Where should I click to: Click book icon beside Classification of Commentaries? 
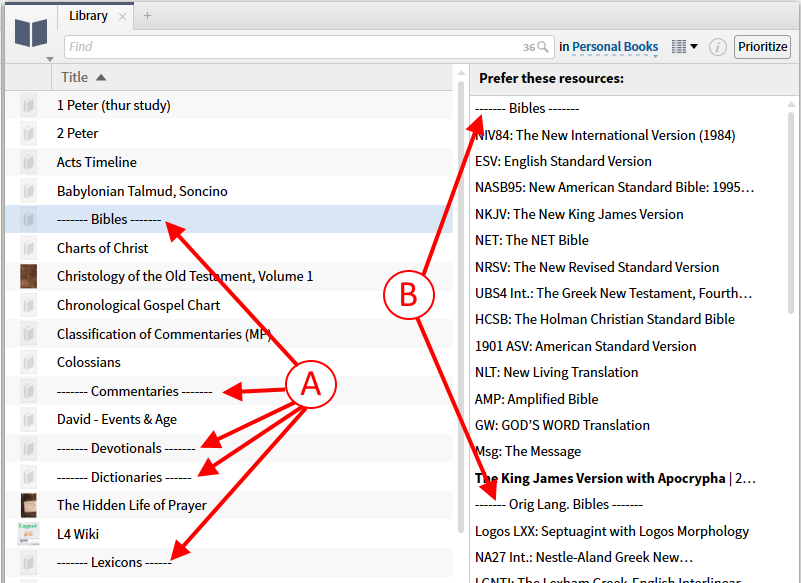tap(29, 334)
